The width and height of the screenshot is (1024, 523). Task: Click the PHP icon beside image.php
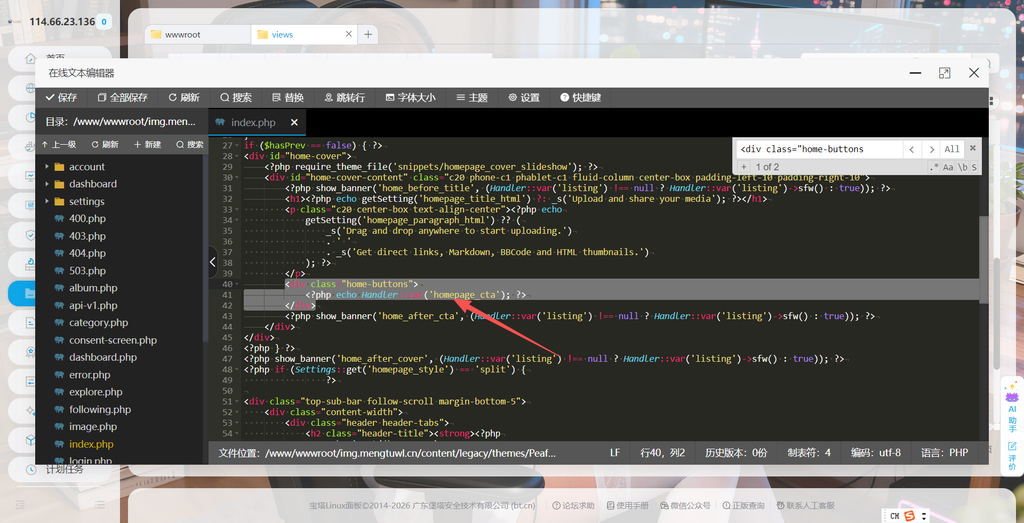59,426
